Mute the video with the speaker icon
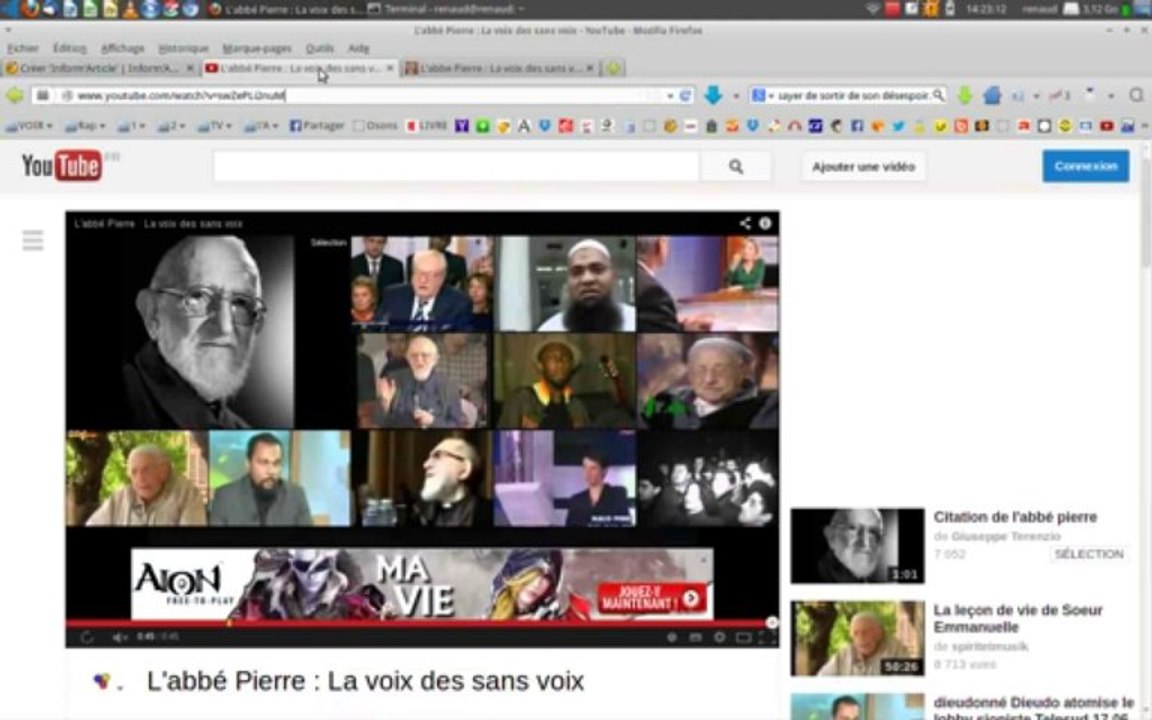 tap(120, 637)
